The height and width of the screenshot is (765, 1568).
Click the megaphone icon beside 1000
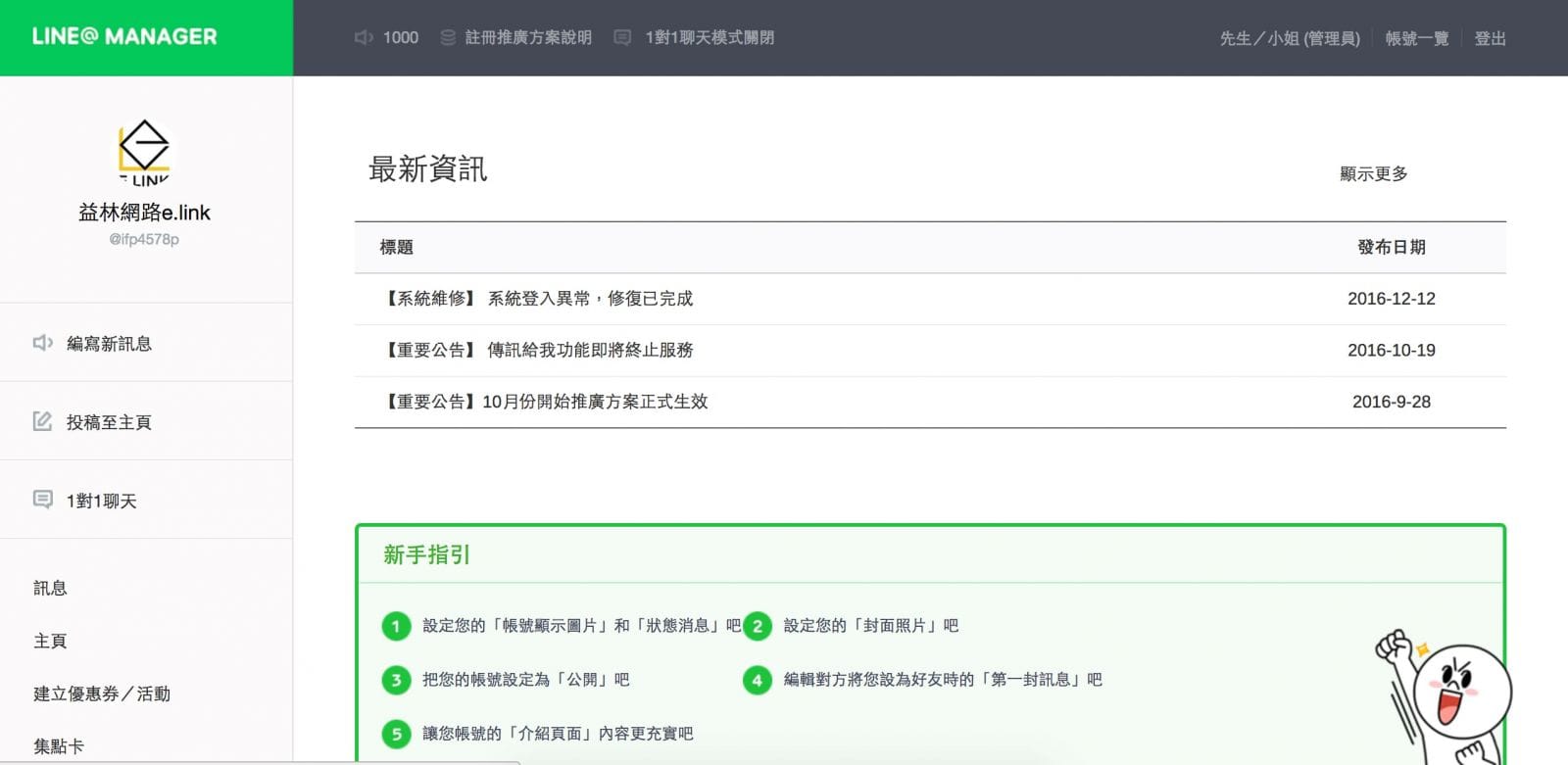click(x=364, y=37)
